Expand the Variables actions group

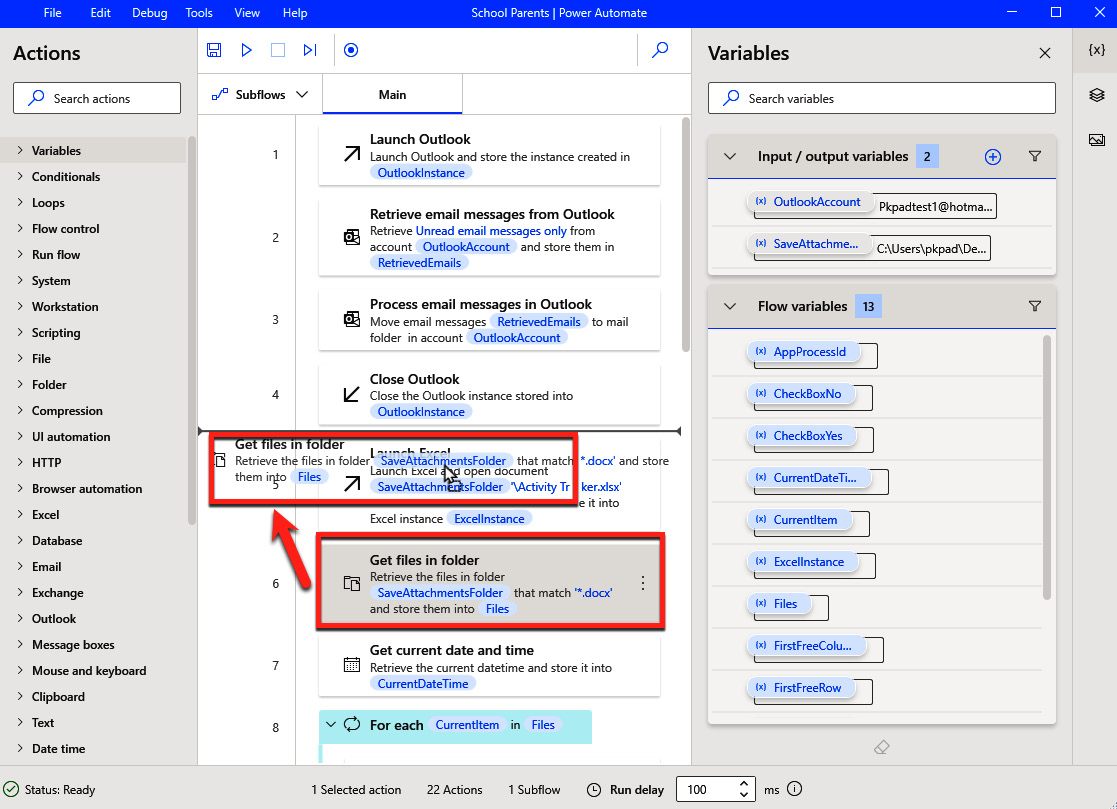point(20,150)
